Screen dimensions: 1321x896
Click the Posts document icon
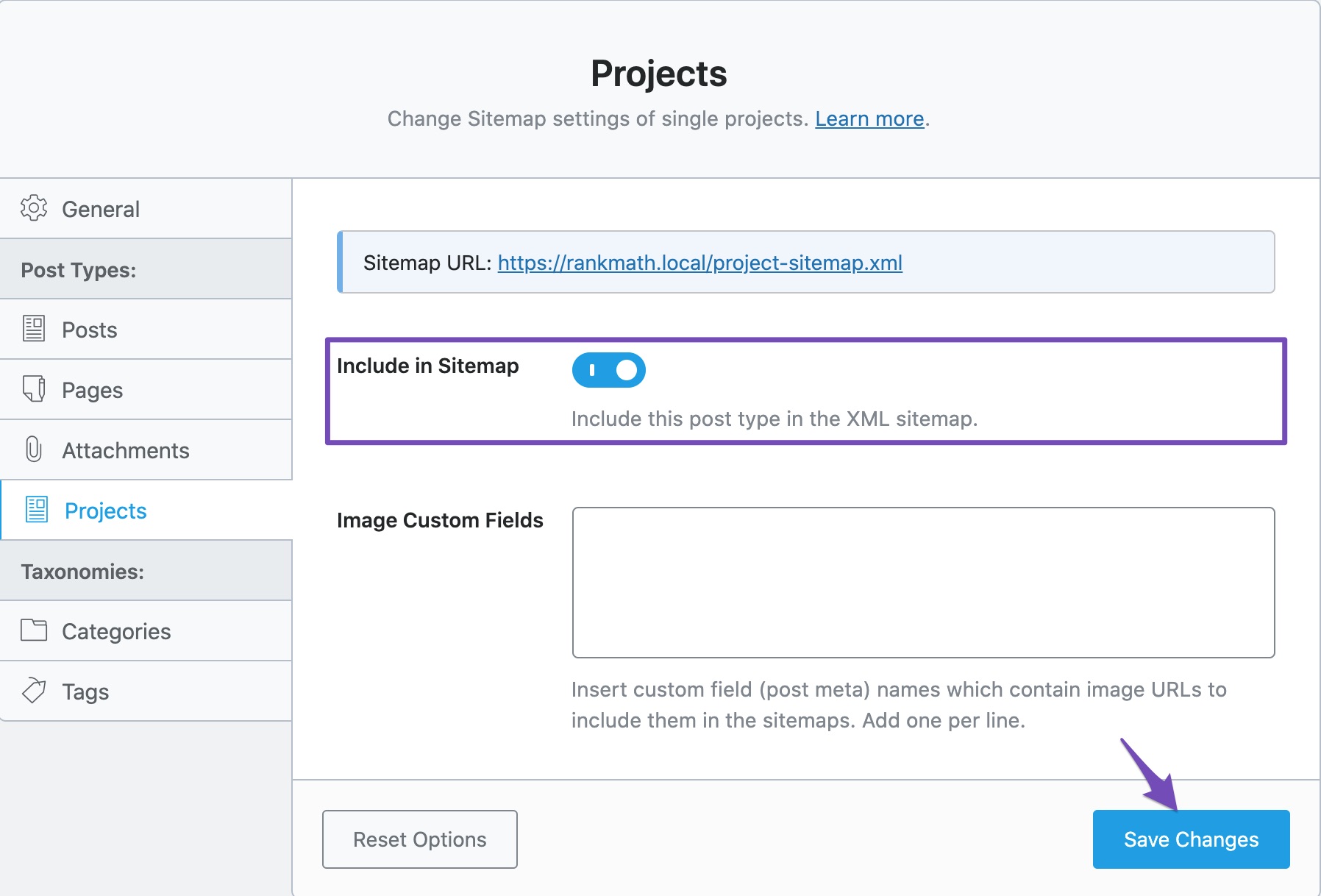34,329
